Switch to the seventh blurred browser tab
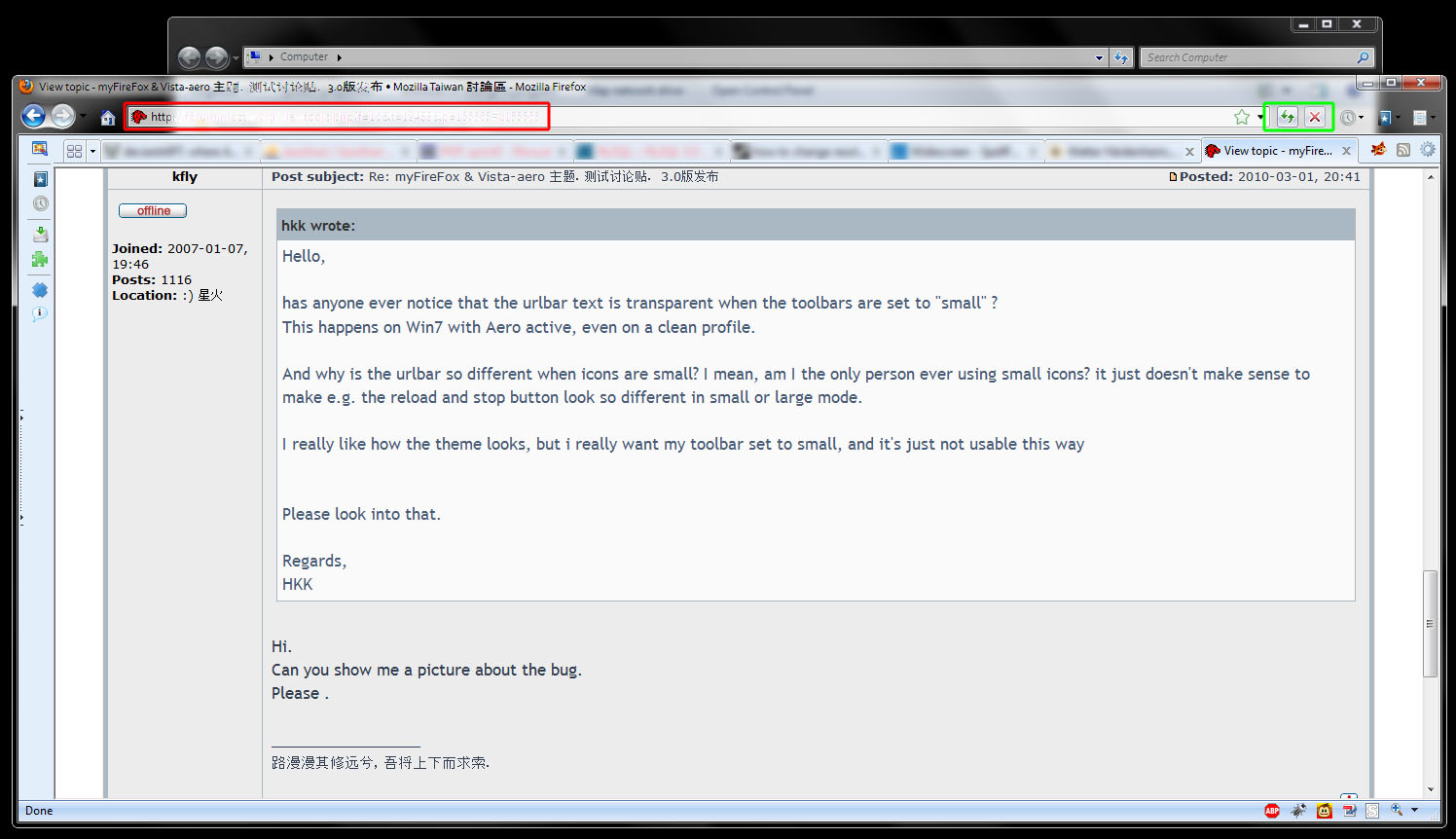 click(1121, 151)
